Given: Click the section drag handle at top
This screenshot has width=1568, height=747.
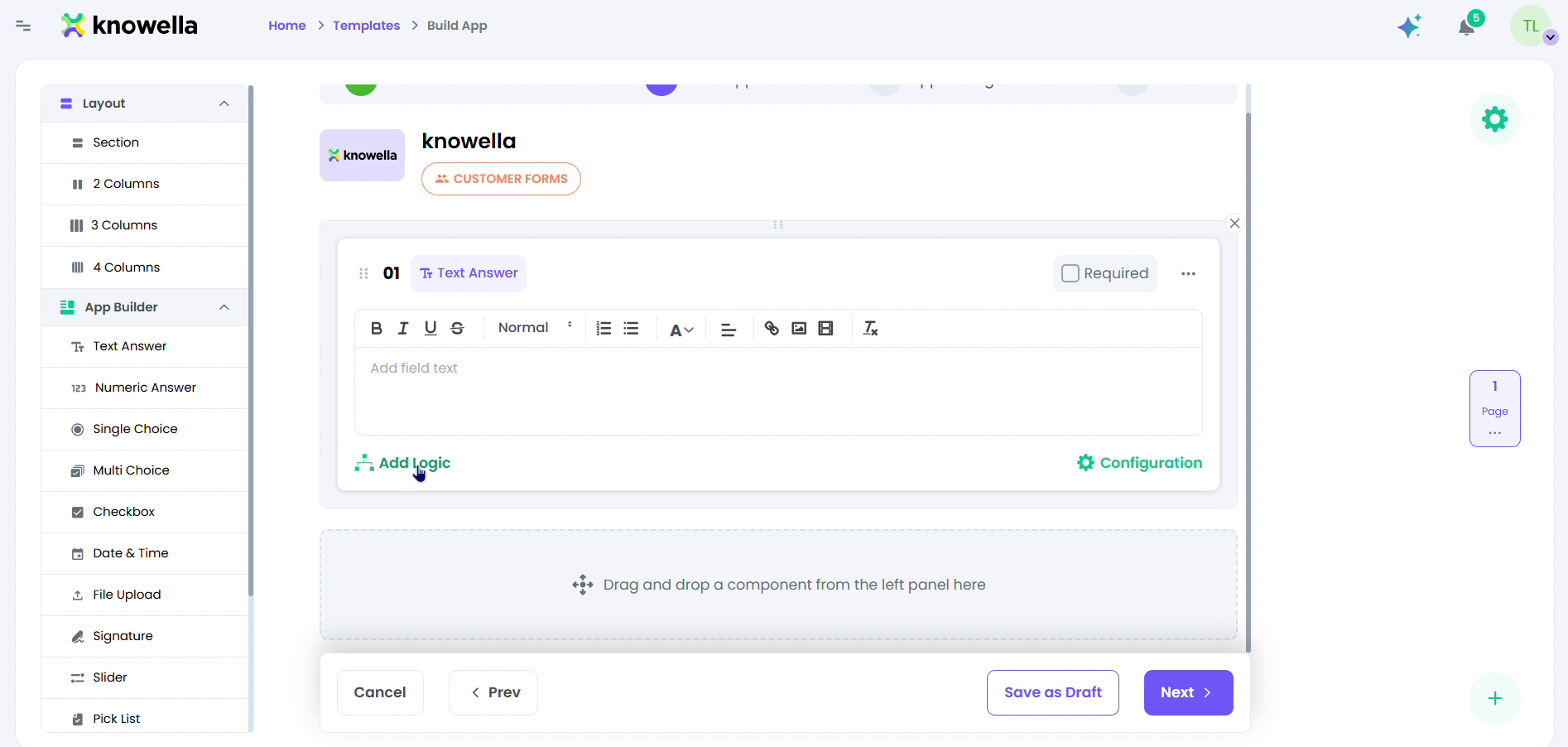Looking at the screenshot, I should [x=778, y=224].
